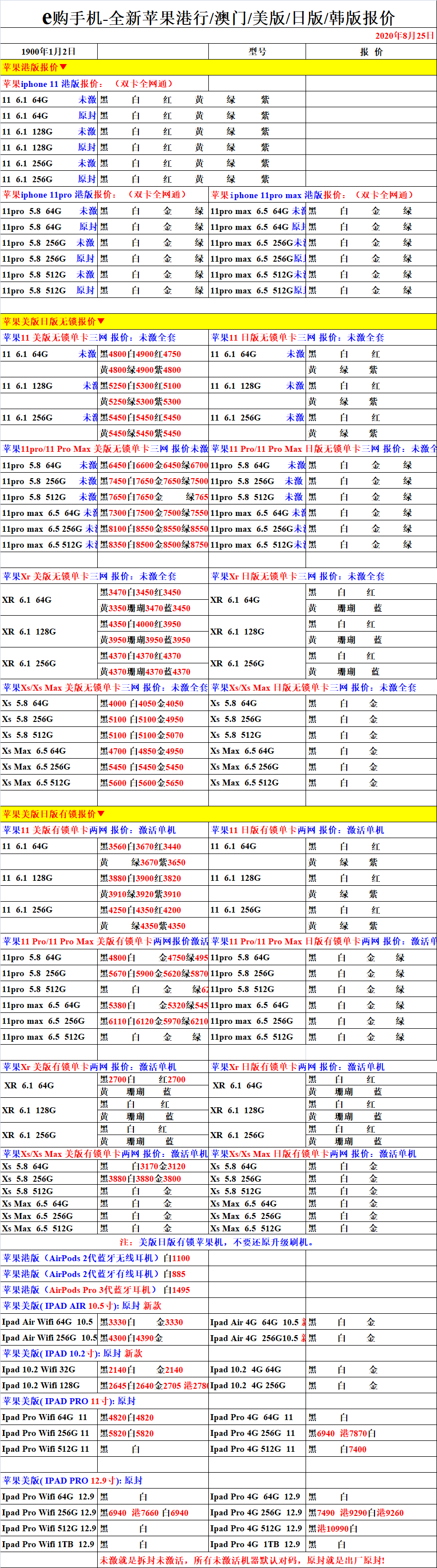Click the '苹果11 美版无锁单卡三网 报价' heading
The height and width of the screenshot is (1568, 437).
coord(89,337)
